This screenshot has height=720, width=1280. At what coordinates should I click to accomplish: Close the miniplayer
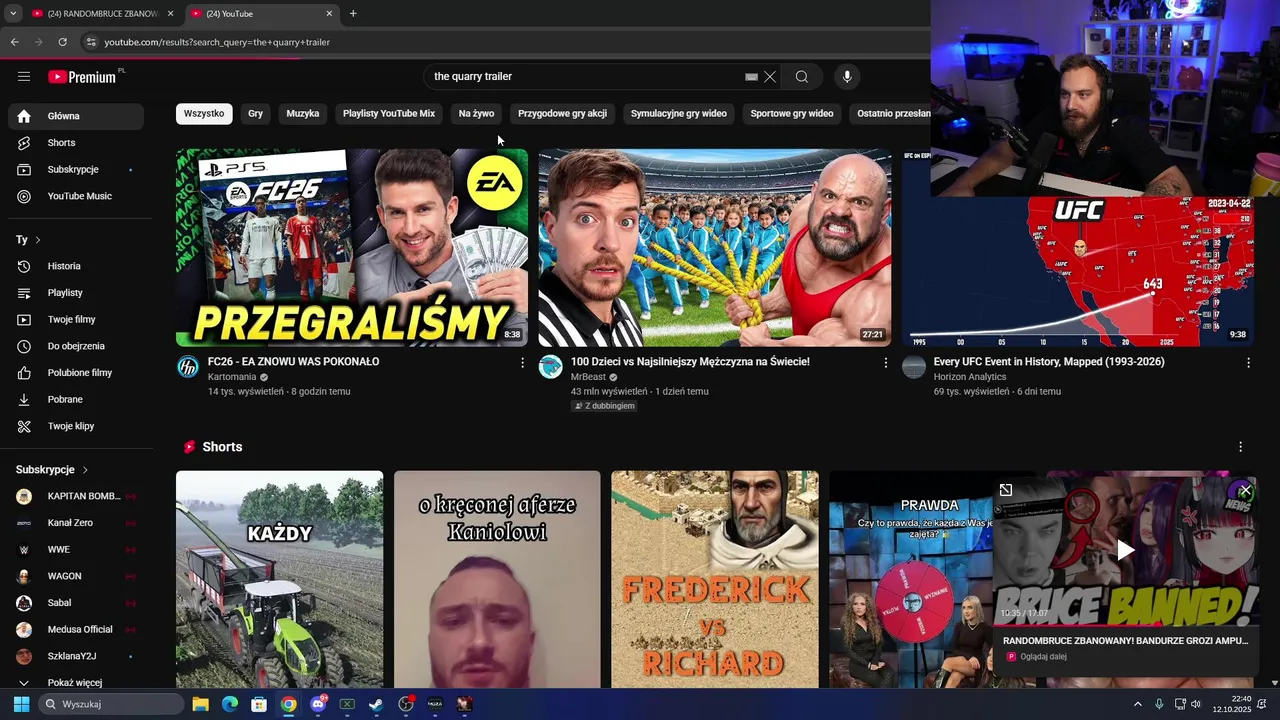pyautogui.click(x=1244, y=490)
